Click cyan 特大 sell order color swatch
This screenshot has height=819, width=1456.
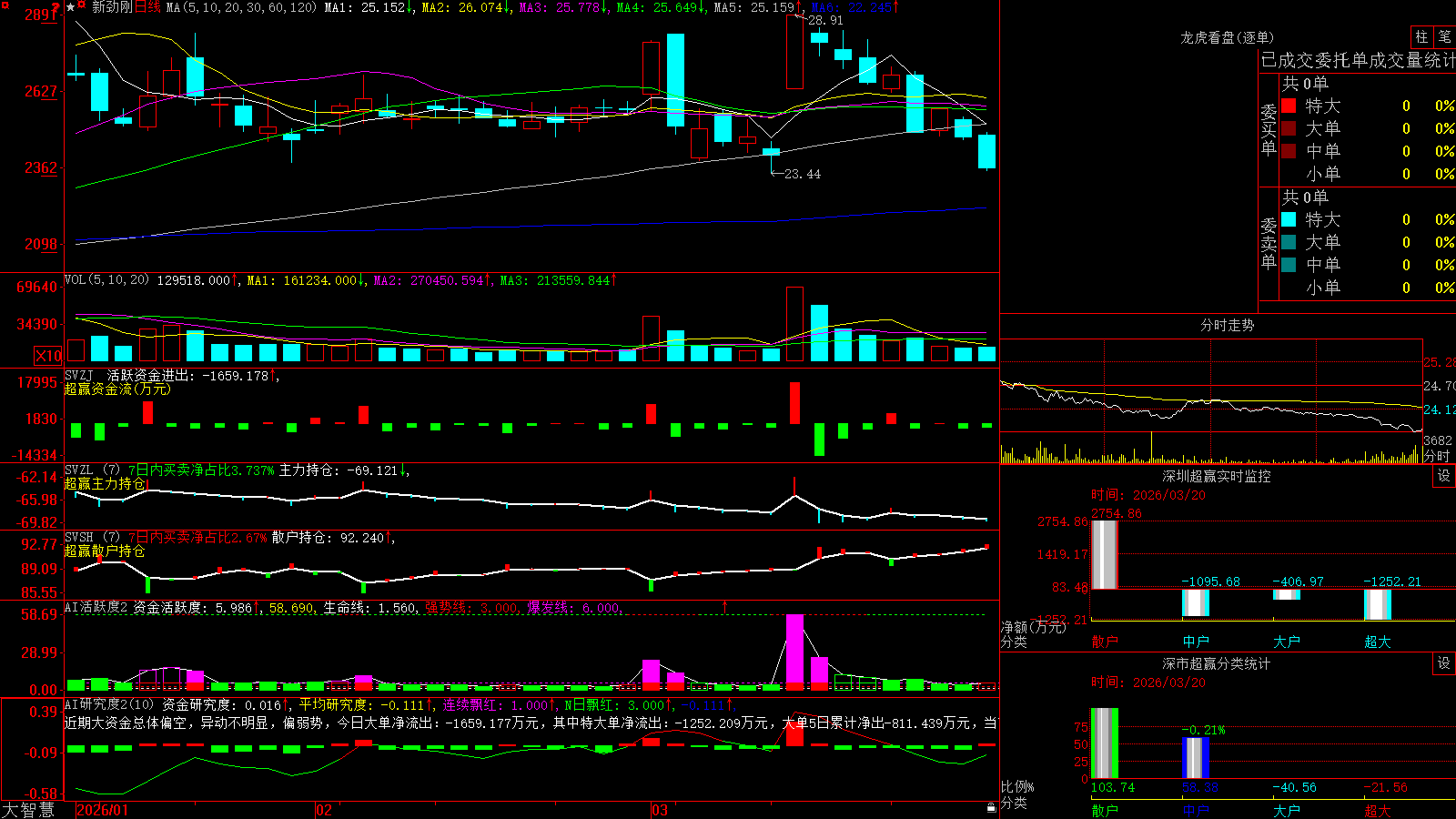point(1289,219)
